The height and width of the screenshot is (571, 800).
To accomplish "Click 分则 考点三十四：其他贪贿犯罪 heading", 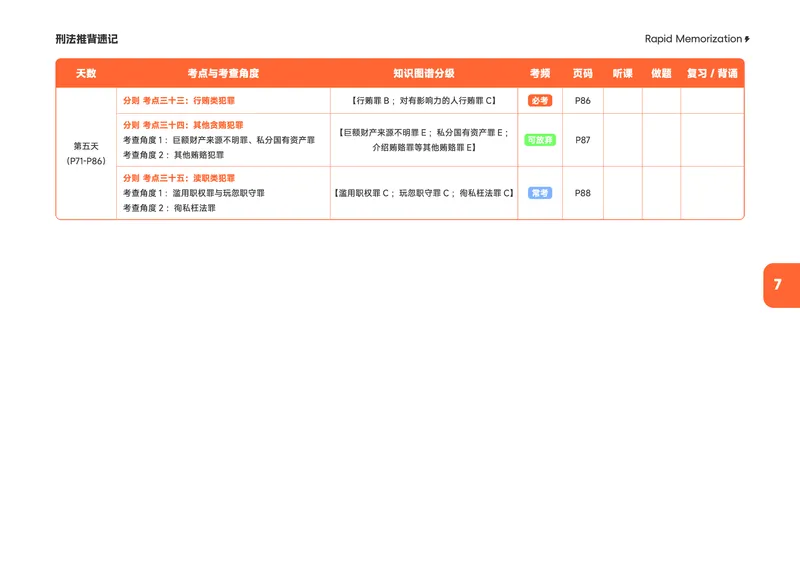I will pos(183,125).
